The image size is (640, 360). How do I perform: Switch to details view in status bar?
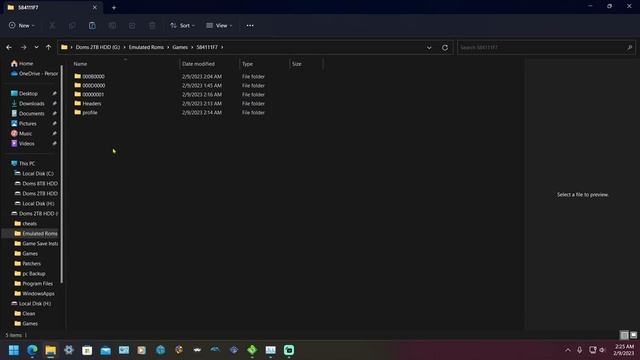pyautogui.click(x=624, y=335)
